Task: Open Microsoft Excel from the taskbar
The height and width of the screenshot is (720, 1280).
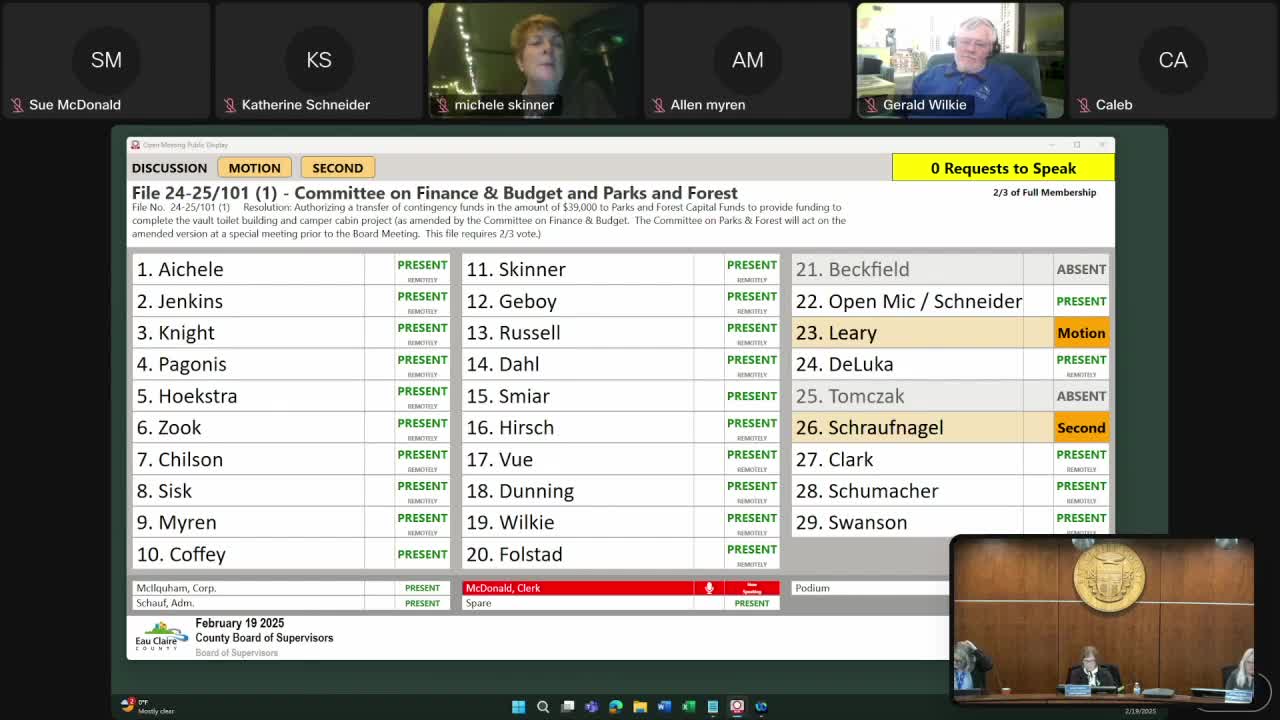Action: coord(688,706)
